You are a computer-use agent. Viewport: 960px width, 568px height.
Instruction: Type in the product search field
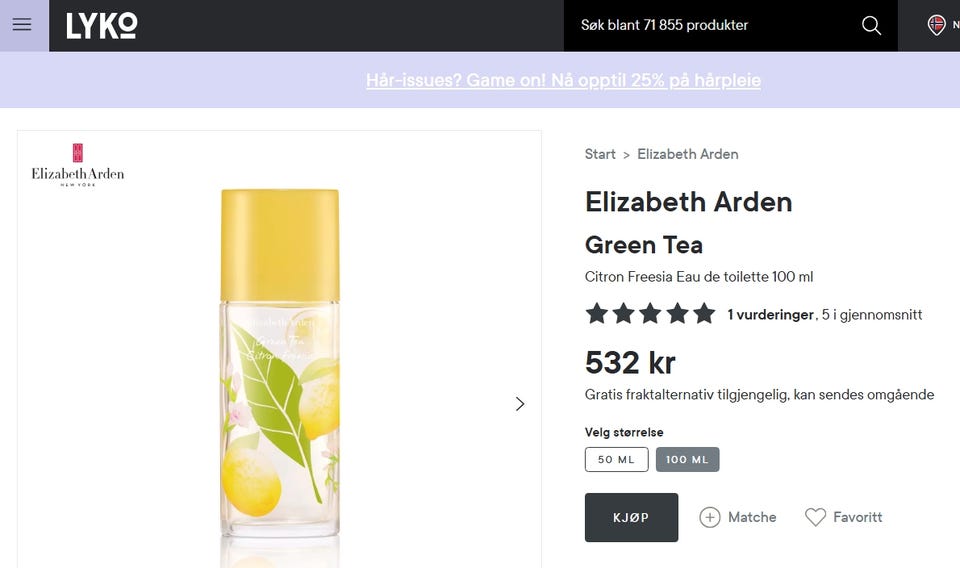[710, 25]
